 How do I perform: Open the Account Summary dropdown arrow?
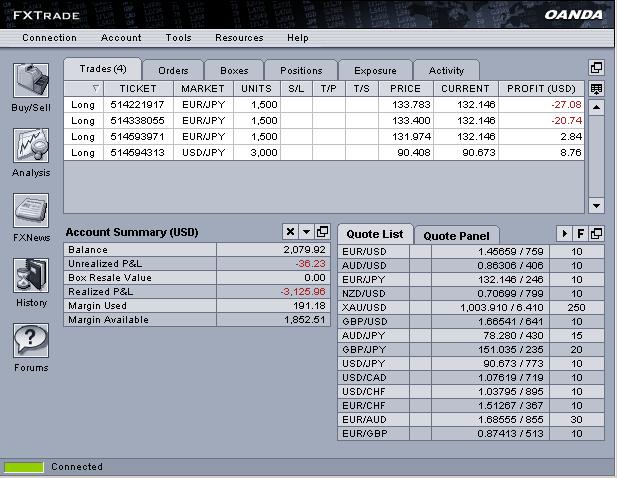(x=306, y=232)
